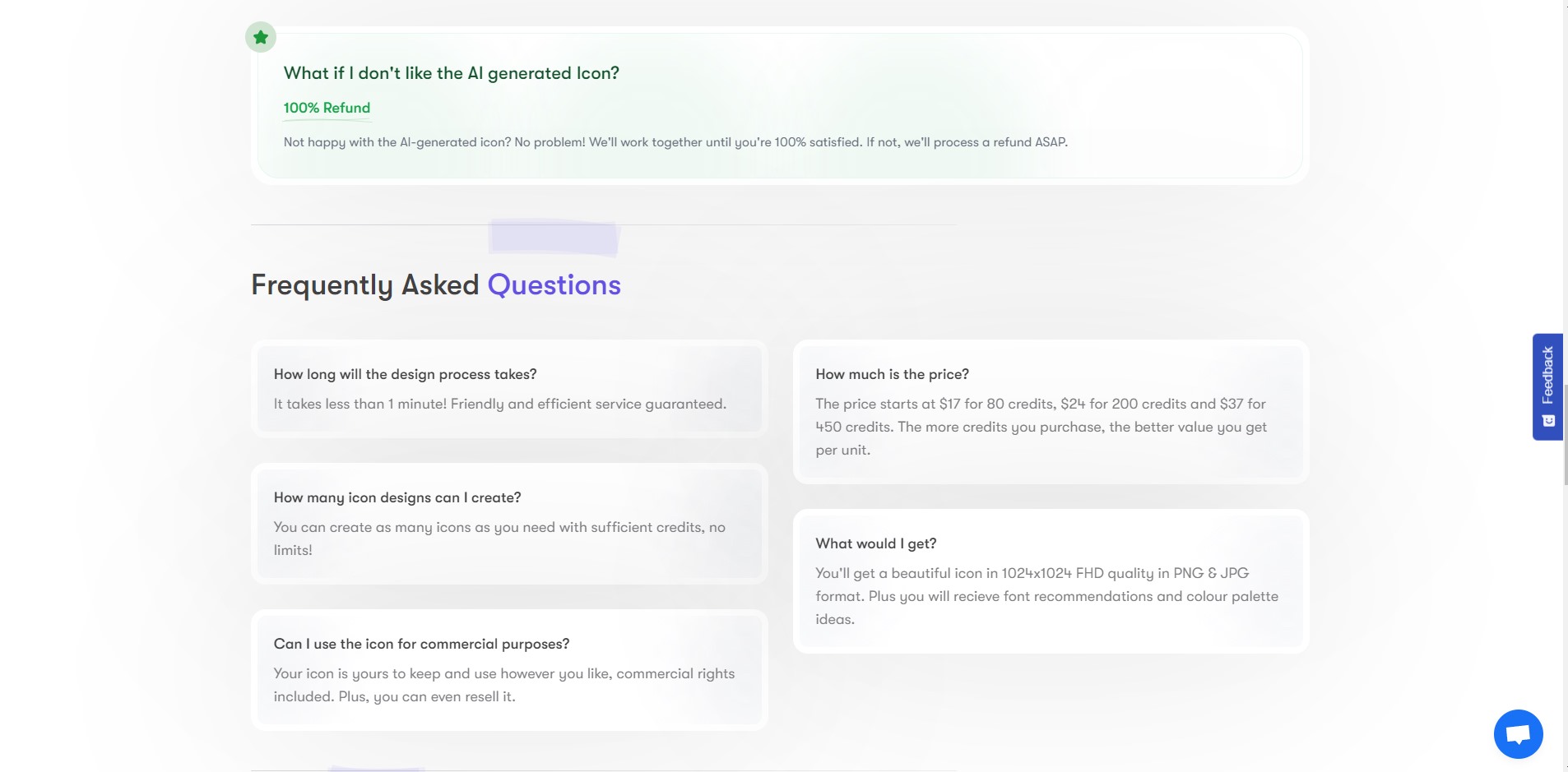The image size is (1568, 772).
Task: Click the credits pricing answer text
Action: point(1041,427)
